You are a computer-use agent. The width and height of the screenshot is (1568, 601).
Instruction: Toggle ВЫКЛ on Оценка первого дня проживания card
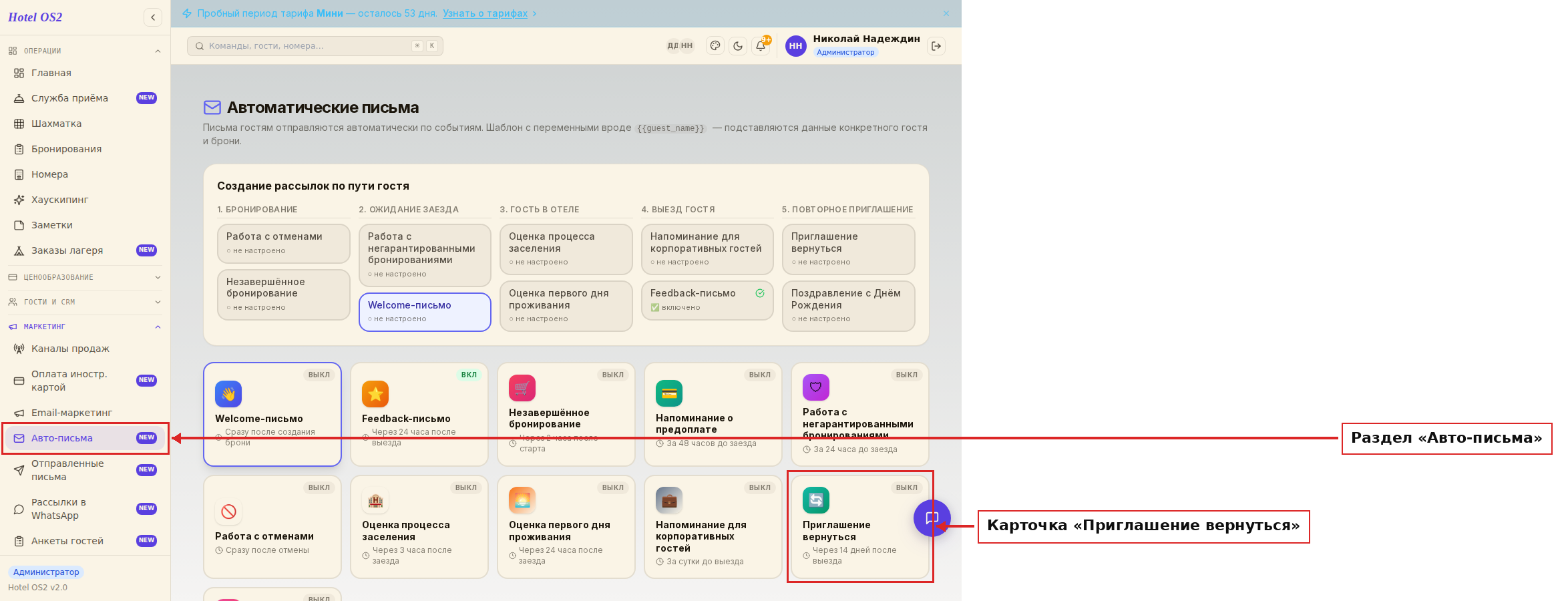click(613, 487)
